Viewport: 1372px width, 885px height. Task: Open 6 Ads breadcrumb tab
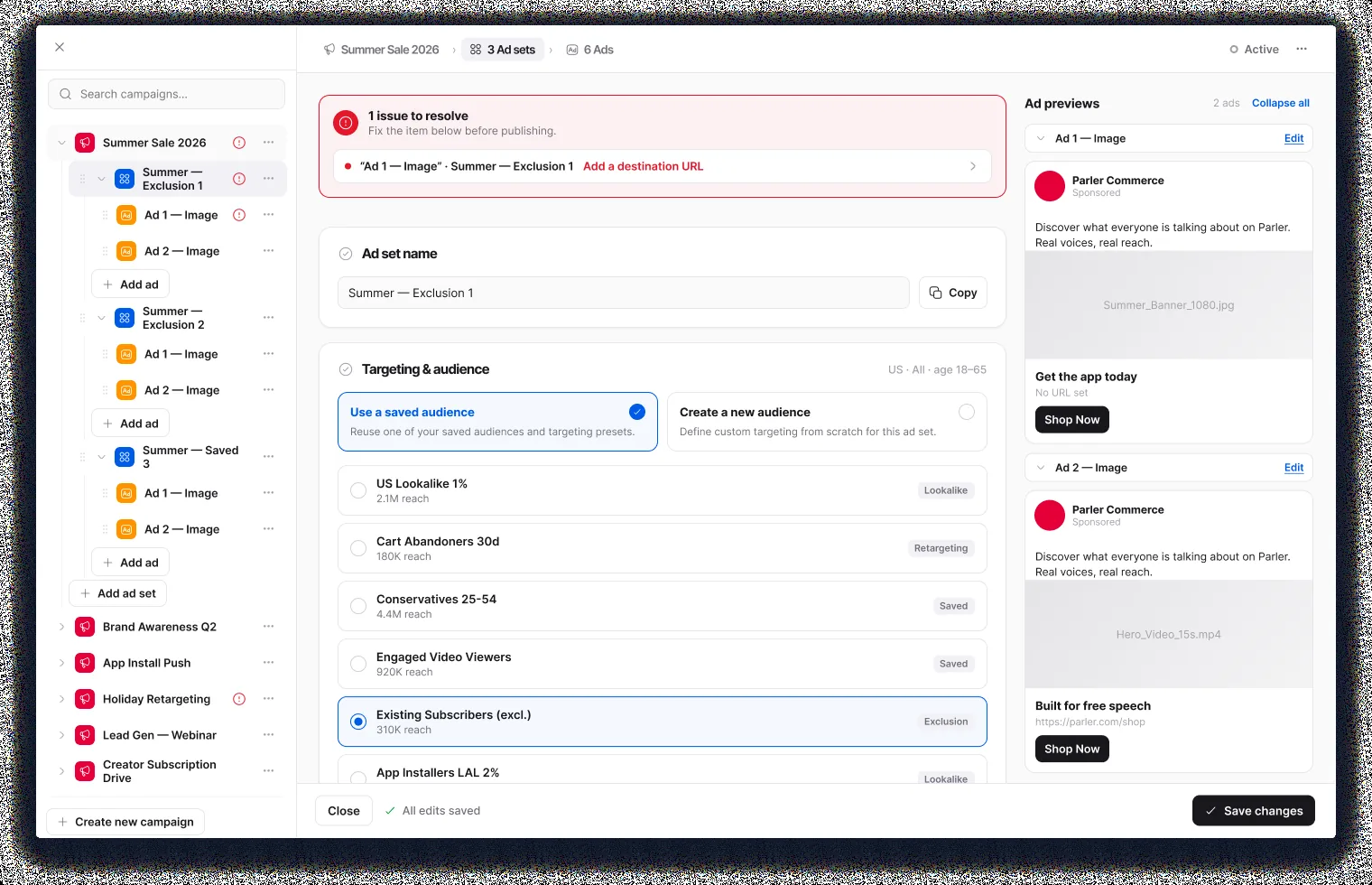(x=589, y=50)
